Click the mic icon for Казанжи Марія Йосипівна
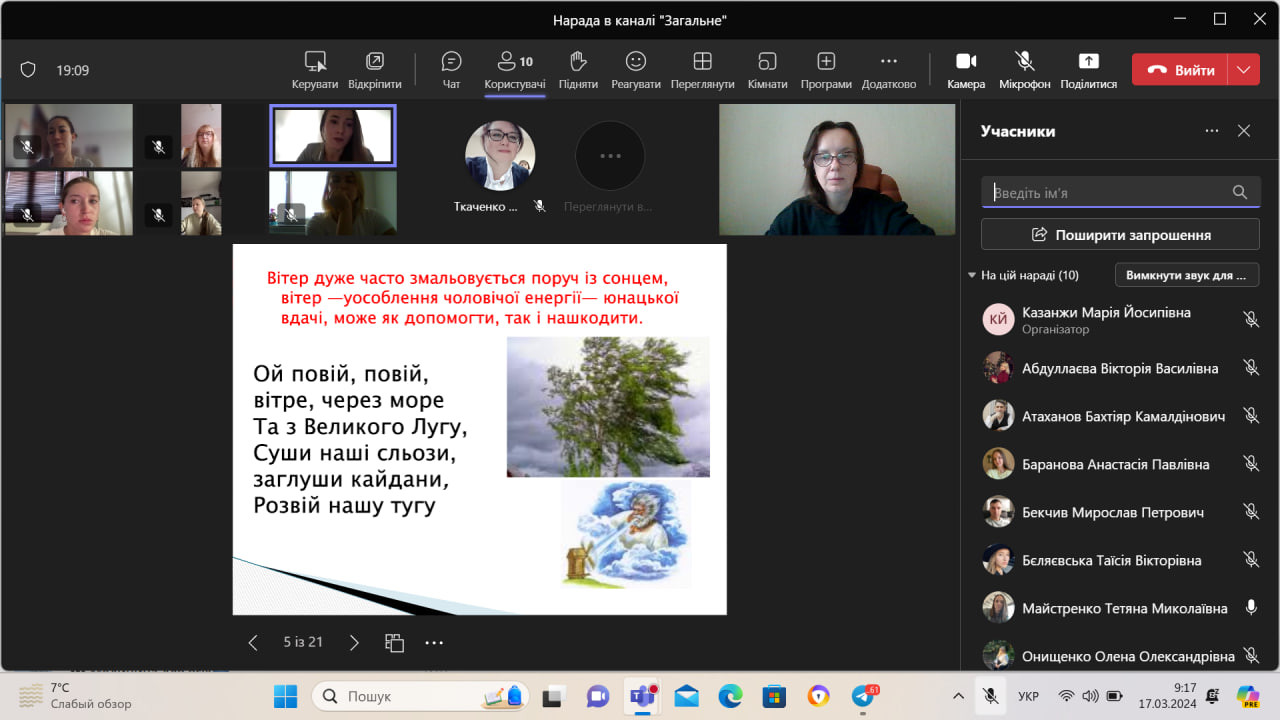 (1250, 319)
